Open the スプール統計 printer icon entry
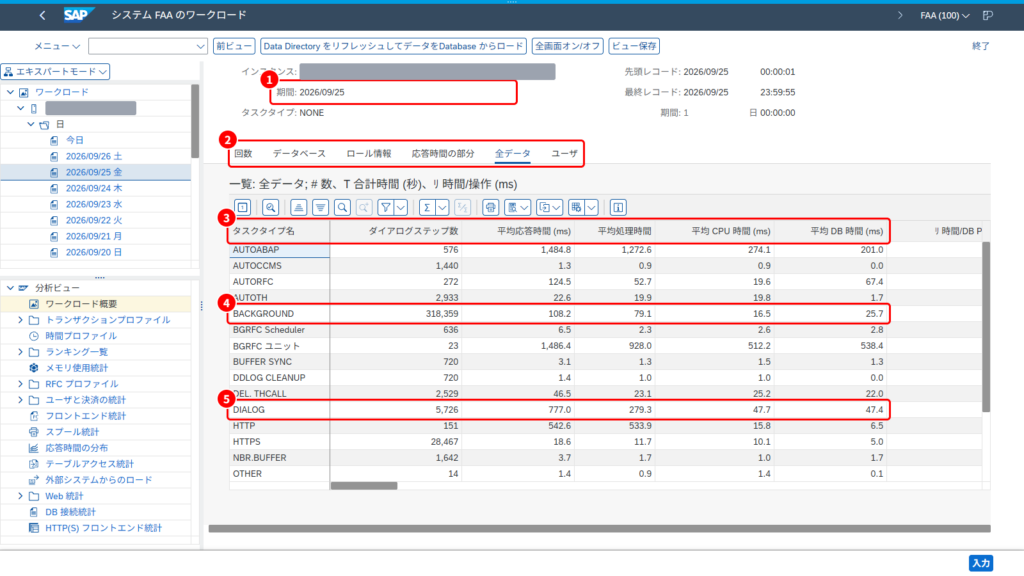1024x576 pixels. 34,432
